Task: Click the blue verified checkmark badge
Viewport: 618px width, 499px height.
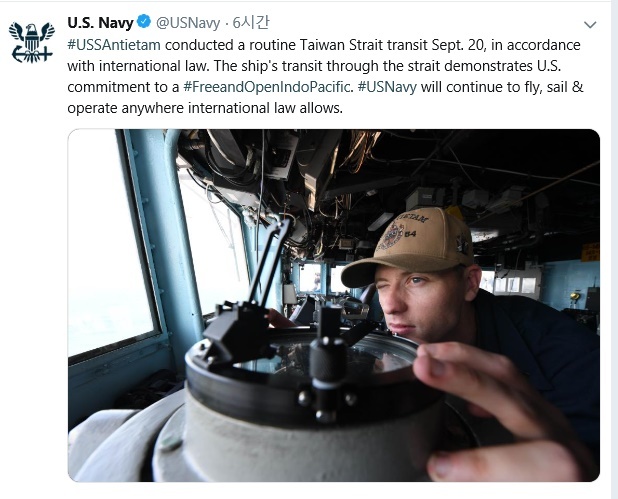Action: tap(144, 23)
